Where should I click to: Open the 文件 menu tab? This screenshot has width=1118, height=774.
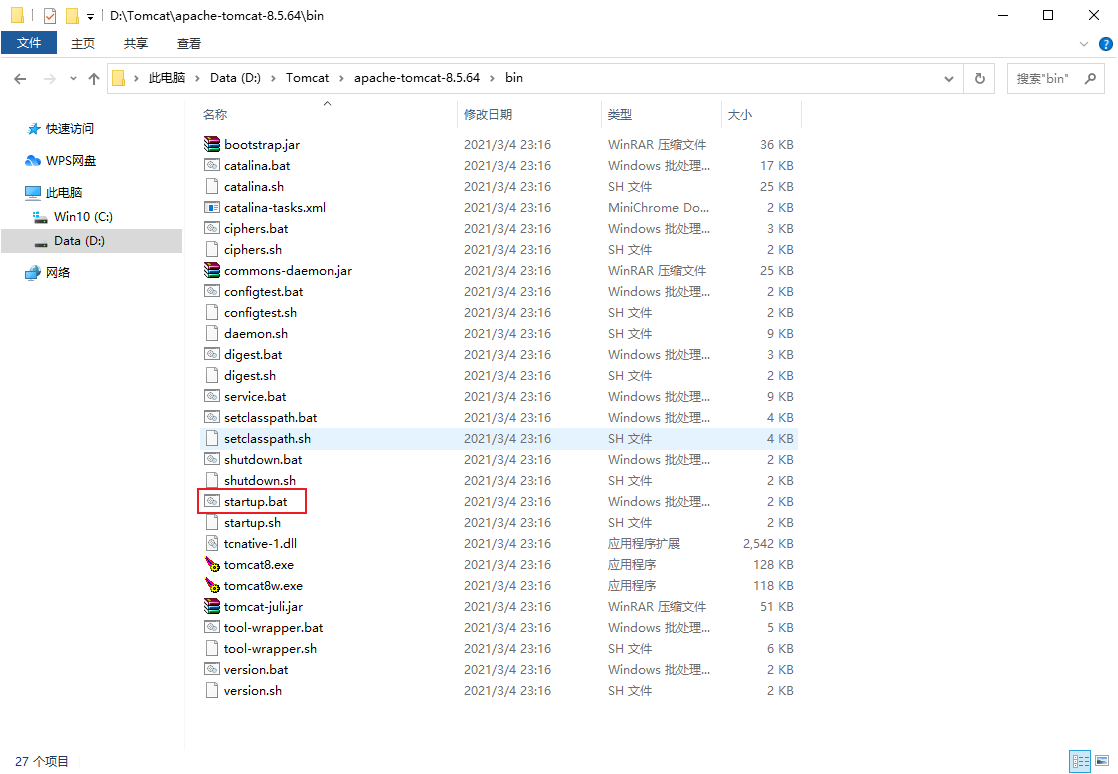tap(29, 43)
